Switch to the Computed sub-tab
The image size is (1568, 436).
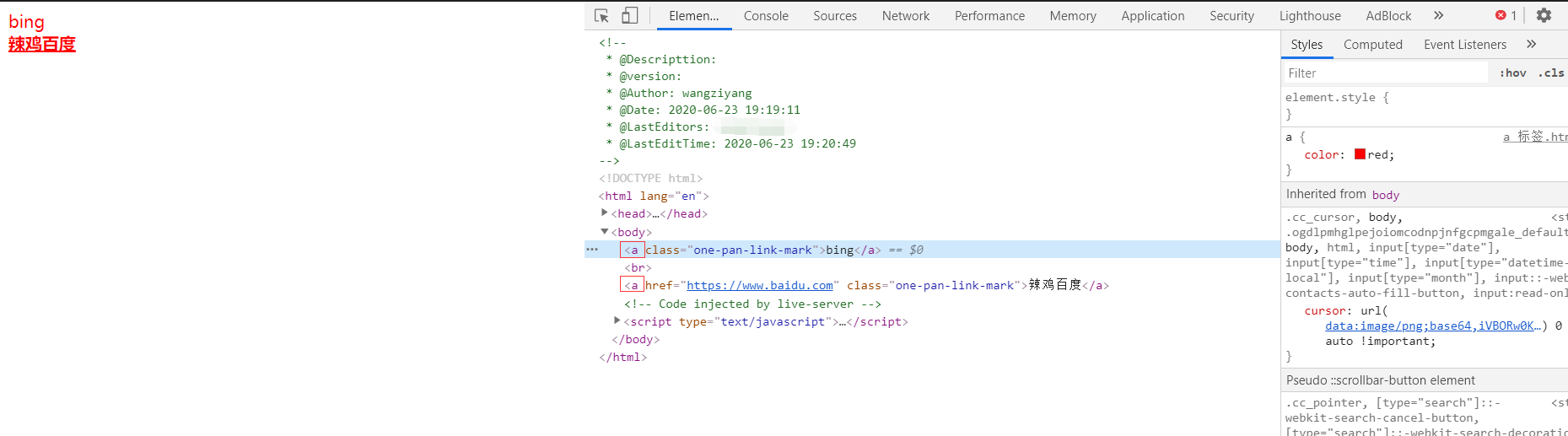(x=1372, y=45)
